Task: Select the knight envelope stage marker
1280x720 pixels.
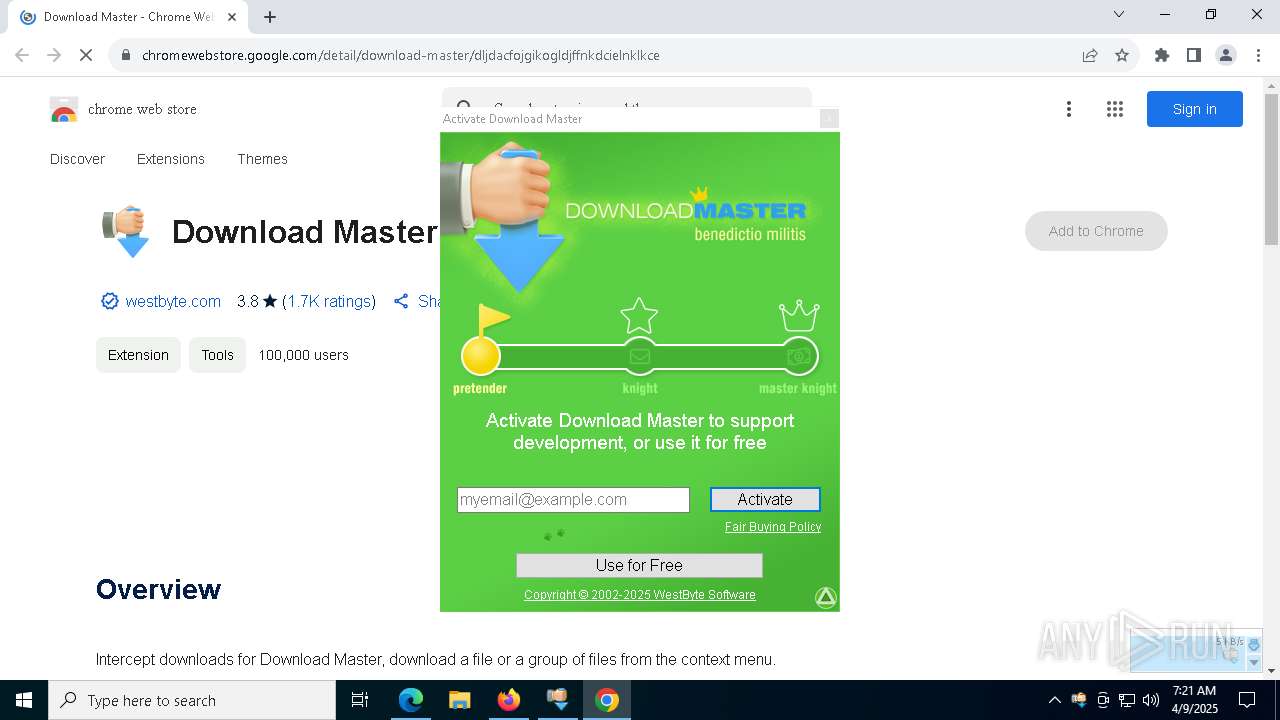Action: coord(639,356)
